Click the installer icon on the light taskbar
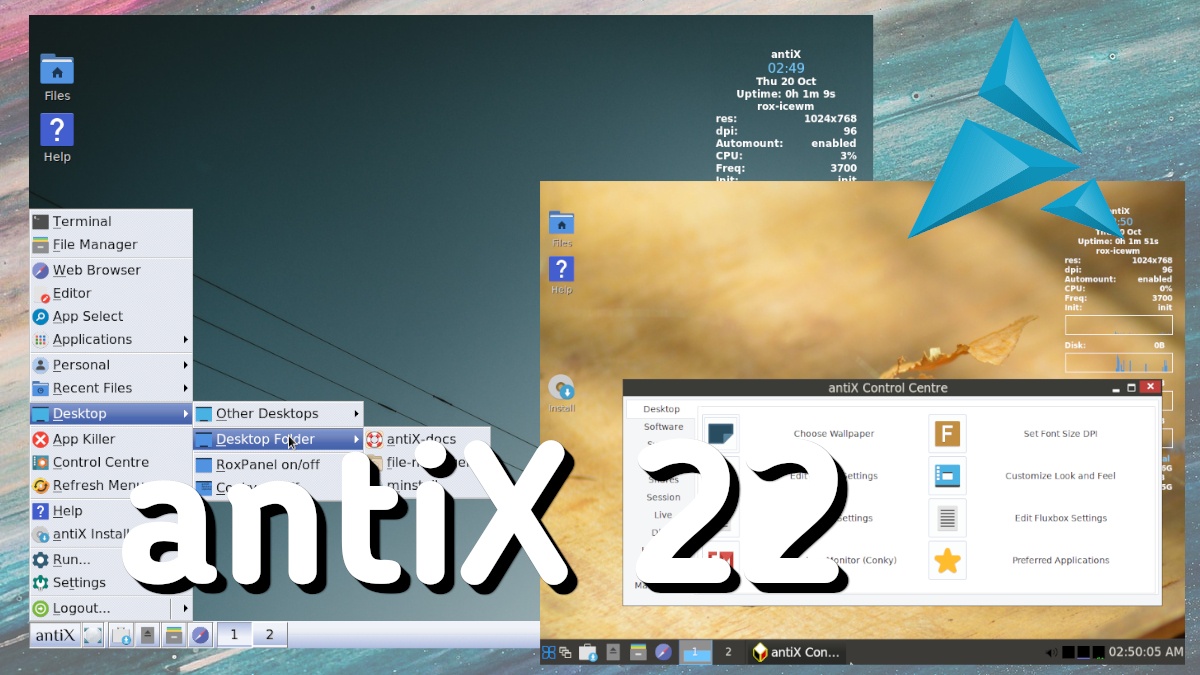 [x=121, y=634]
